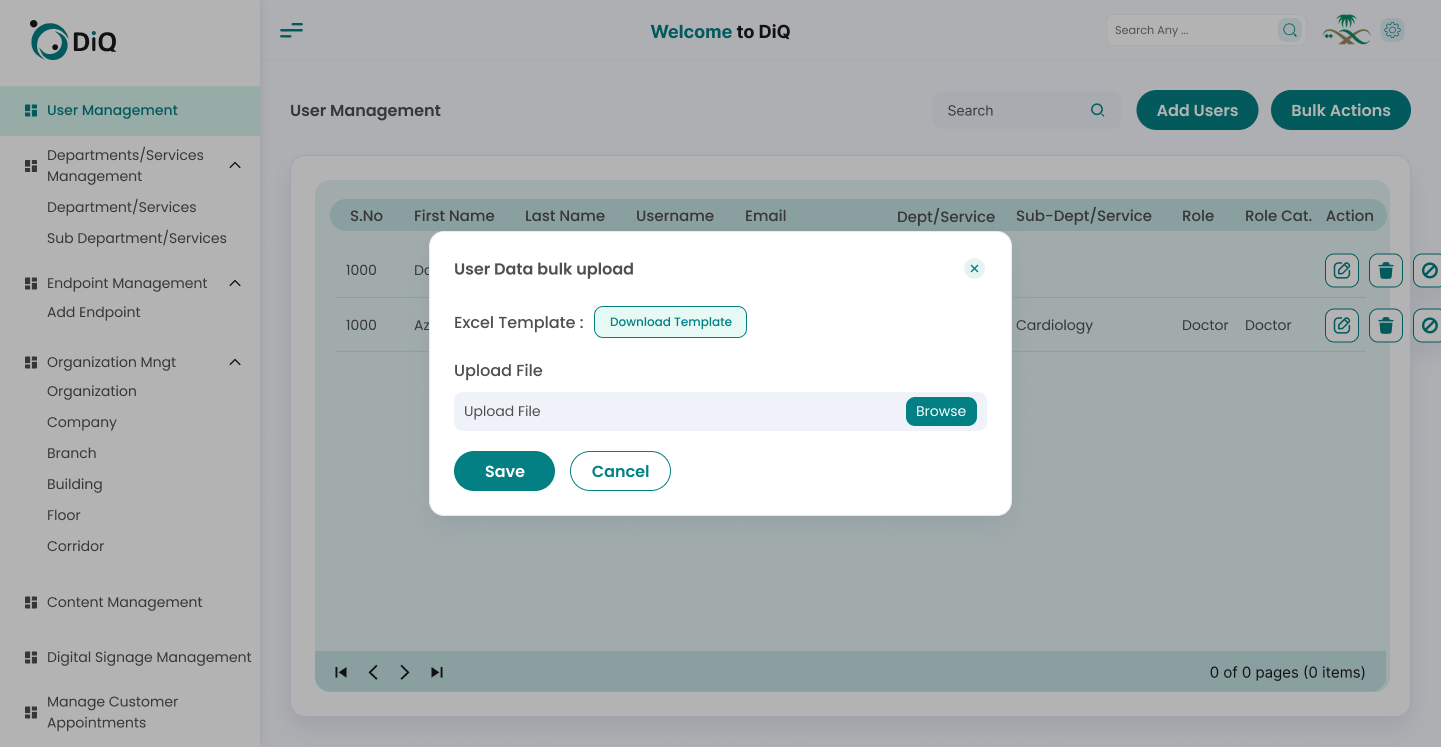Click Browse to choose a file
1441x747 pixels.
point(941,411)
